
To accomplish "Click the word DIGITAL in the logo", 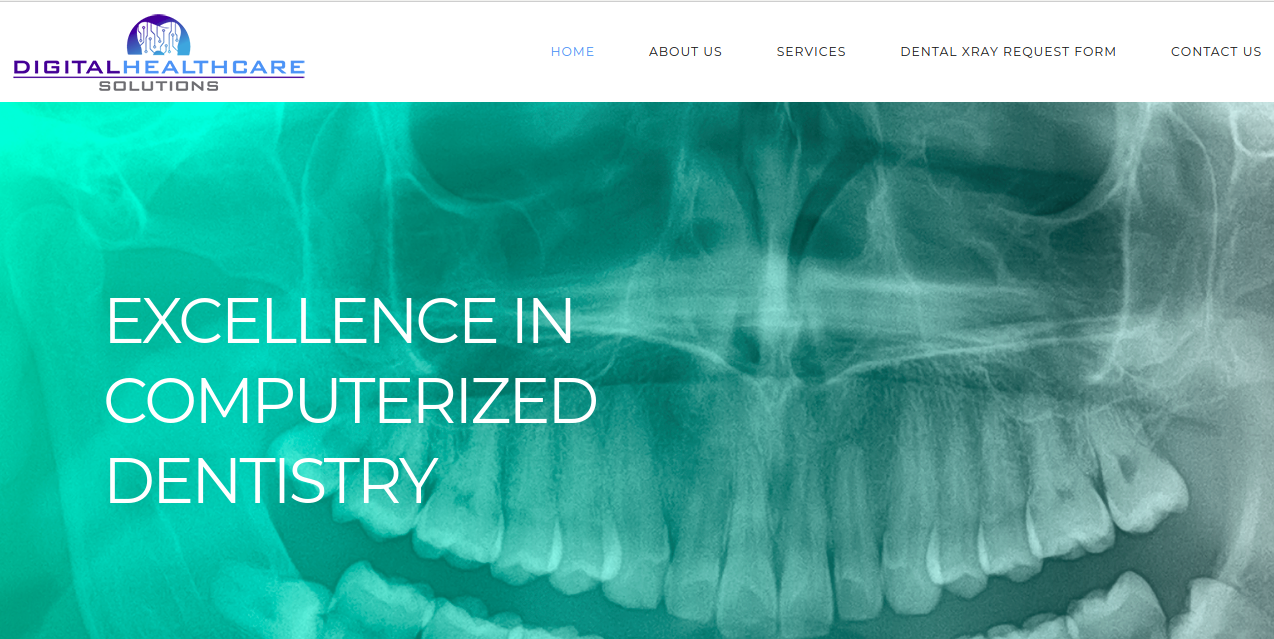I will coord(66,68).
